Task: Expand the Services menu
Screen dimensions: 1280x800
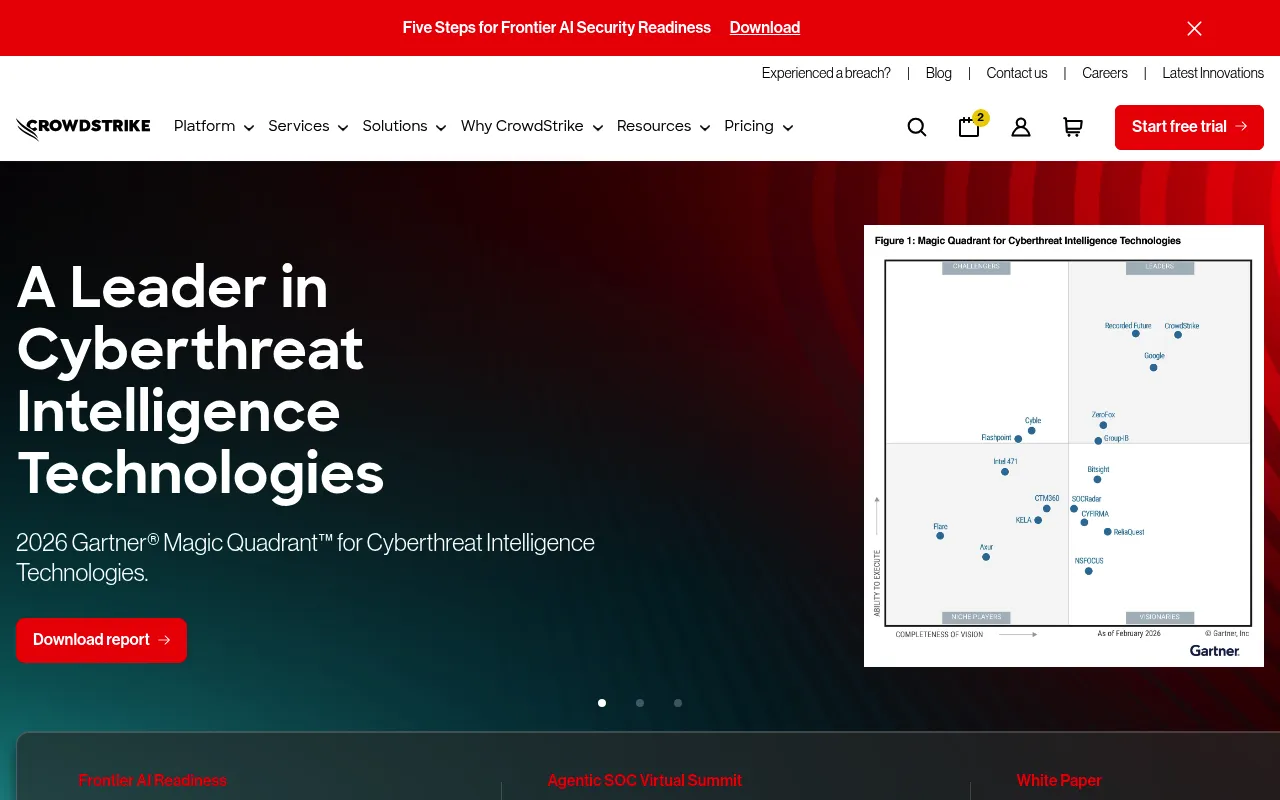Action: point(308,126)
